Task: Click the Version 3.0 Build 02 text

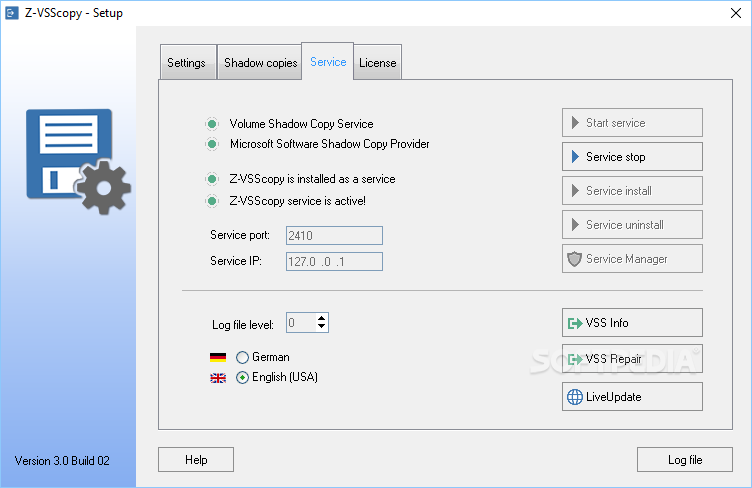Action: (62, 461)
